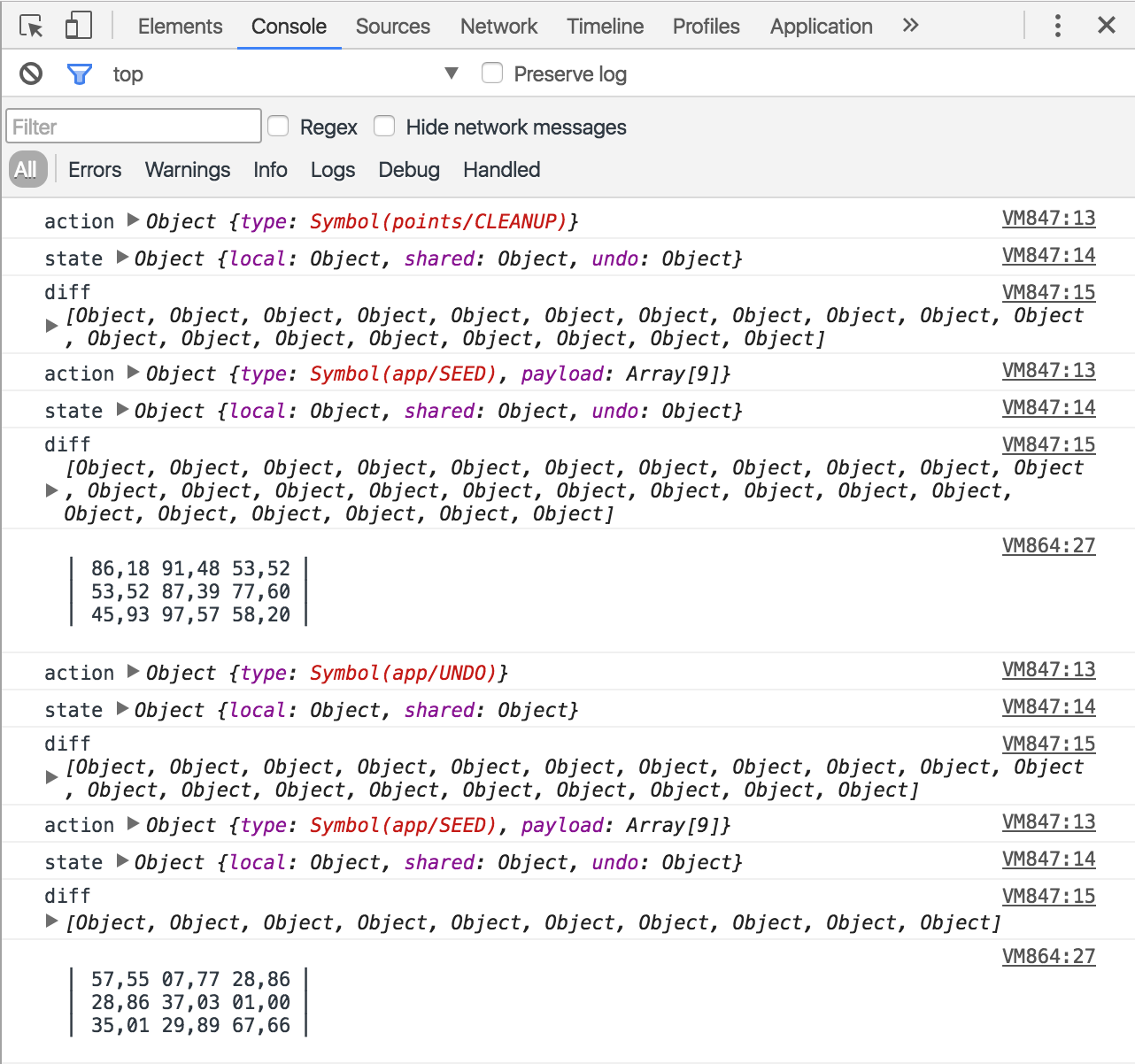Expand the first app/SEED action object
Image resolution: width=1135 pixels, height=1064 pixels.
click(x=134, y=372)
